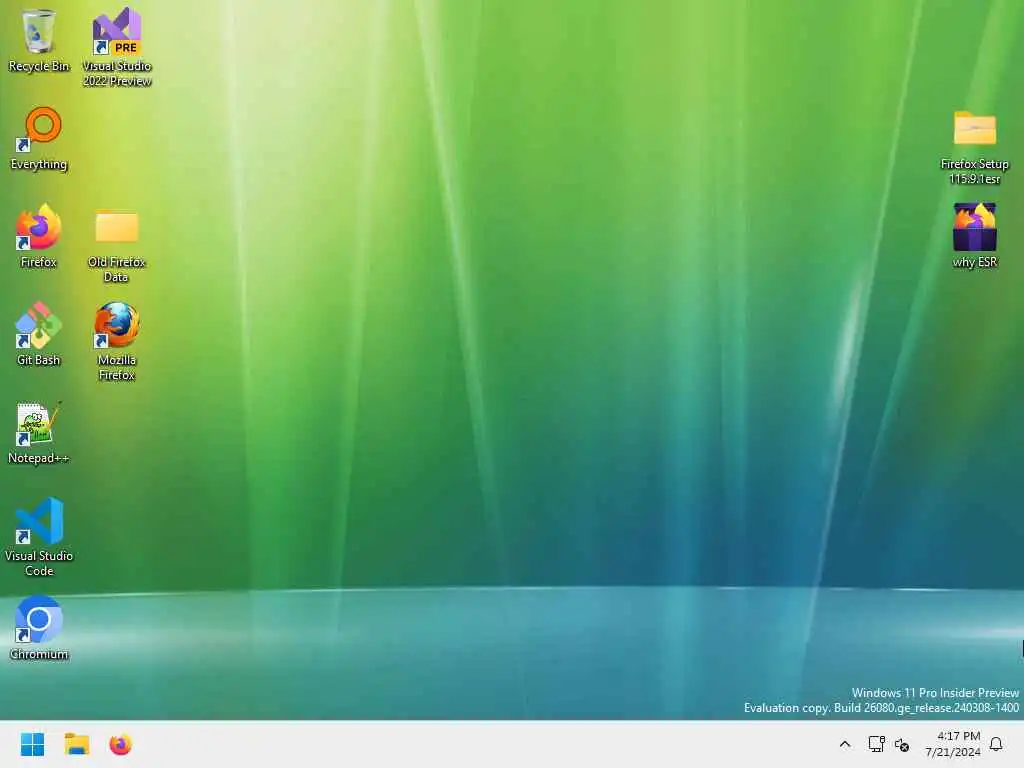Screen dimensions: 1024x768
Task: Open File Explorer from the taskbar
Action: pos(76,744)
